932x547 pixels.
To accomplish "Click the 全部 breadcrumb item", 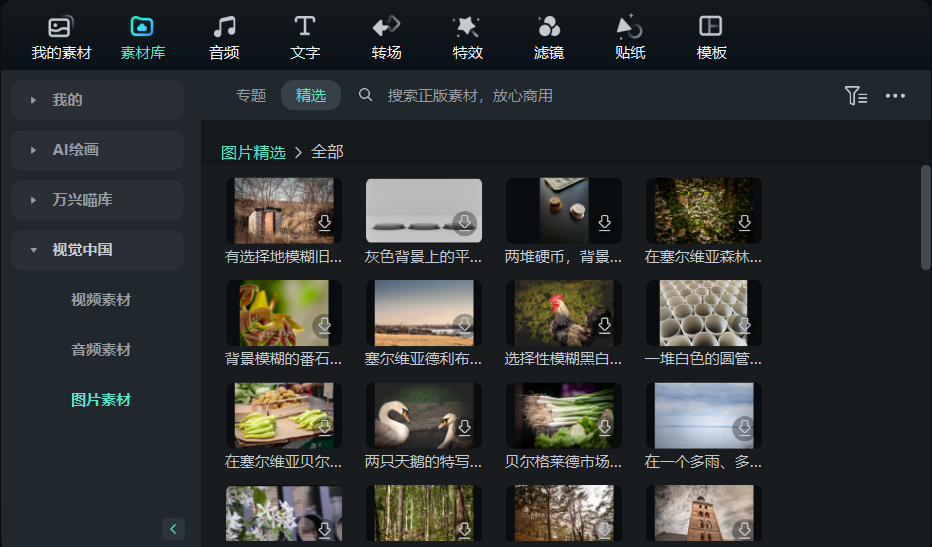I will (x=327, y=152).
